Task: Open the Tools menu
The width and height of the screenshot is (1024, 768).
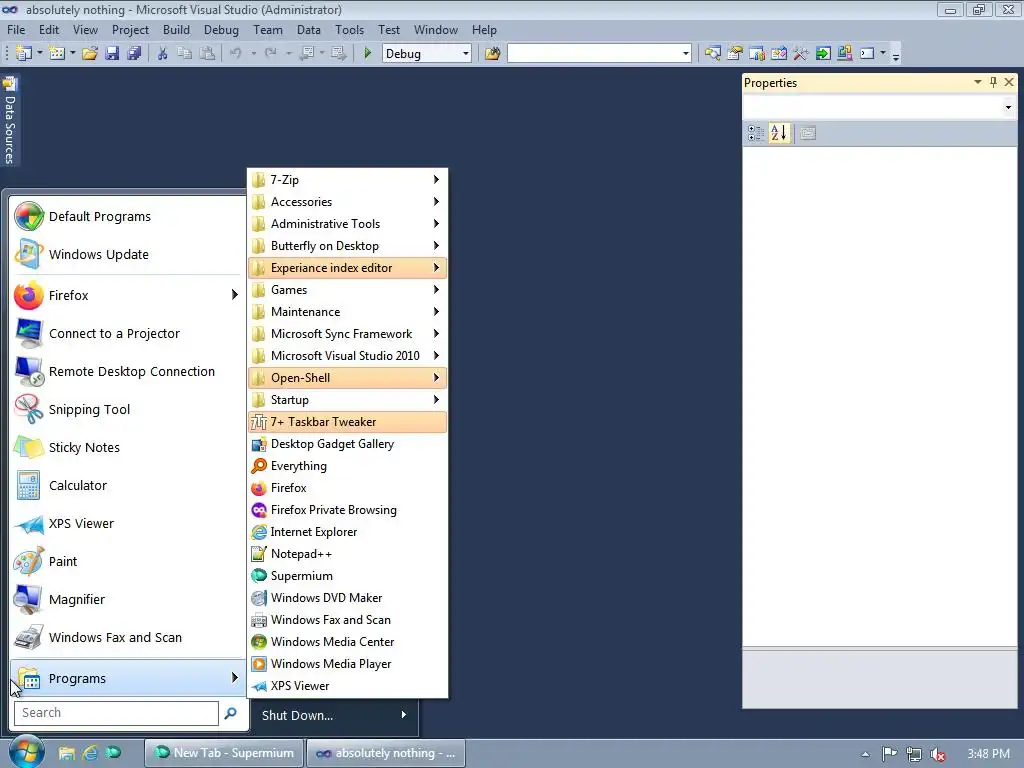Action: pyautogui.click(x=349, y=30)
